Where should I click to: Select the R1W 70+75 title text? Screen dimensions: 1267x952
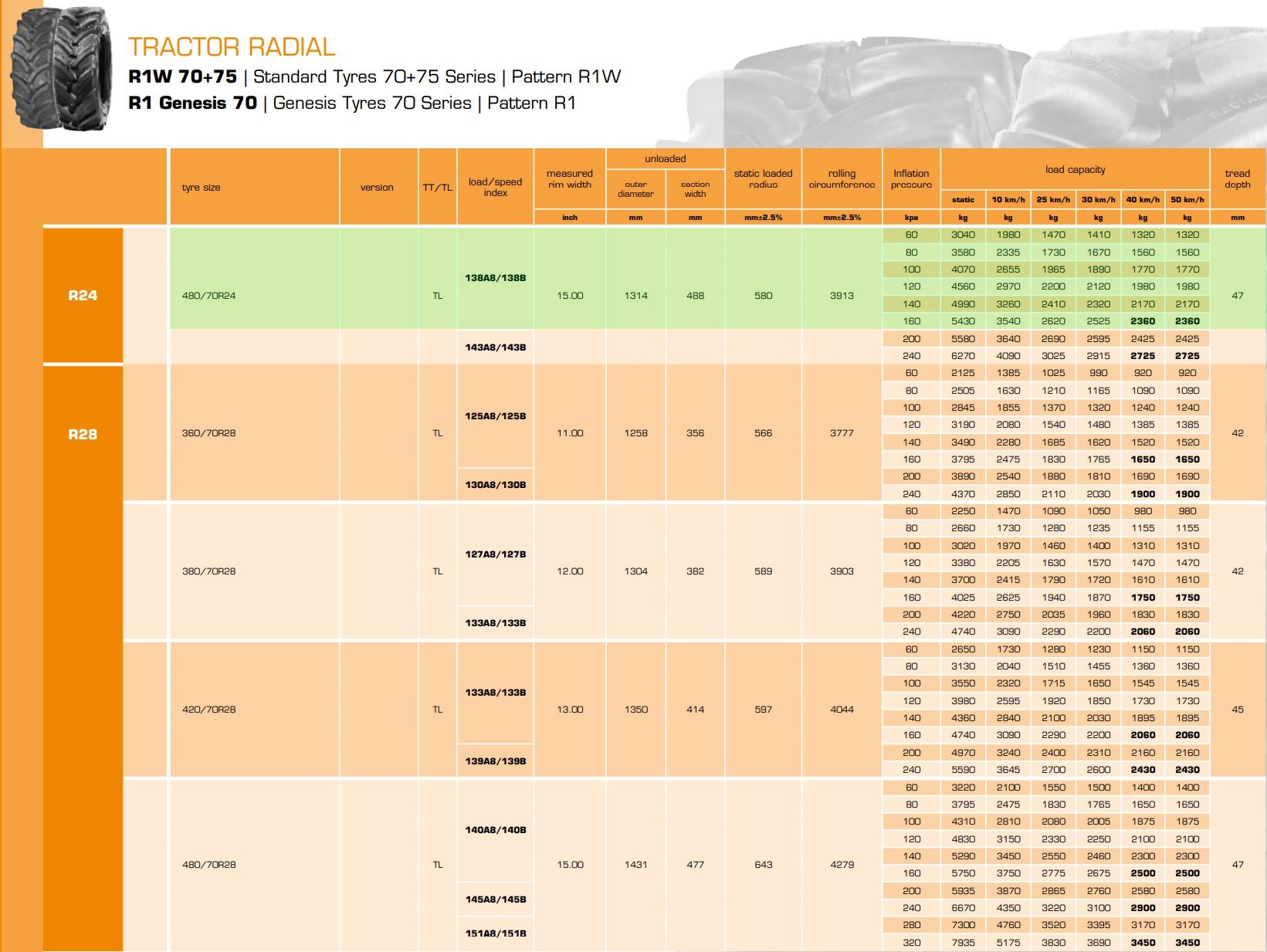[183, 76]
